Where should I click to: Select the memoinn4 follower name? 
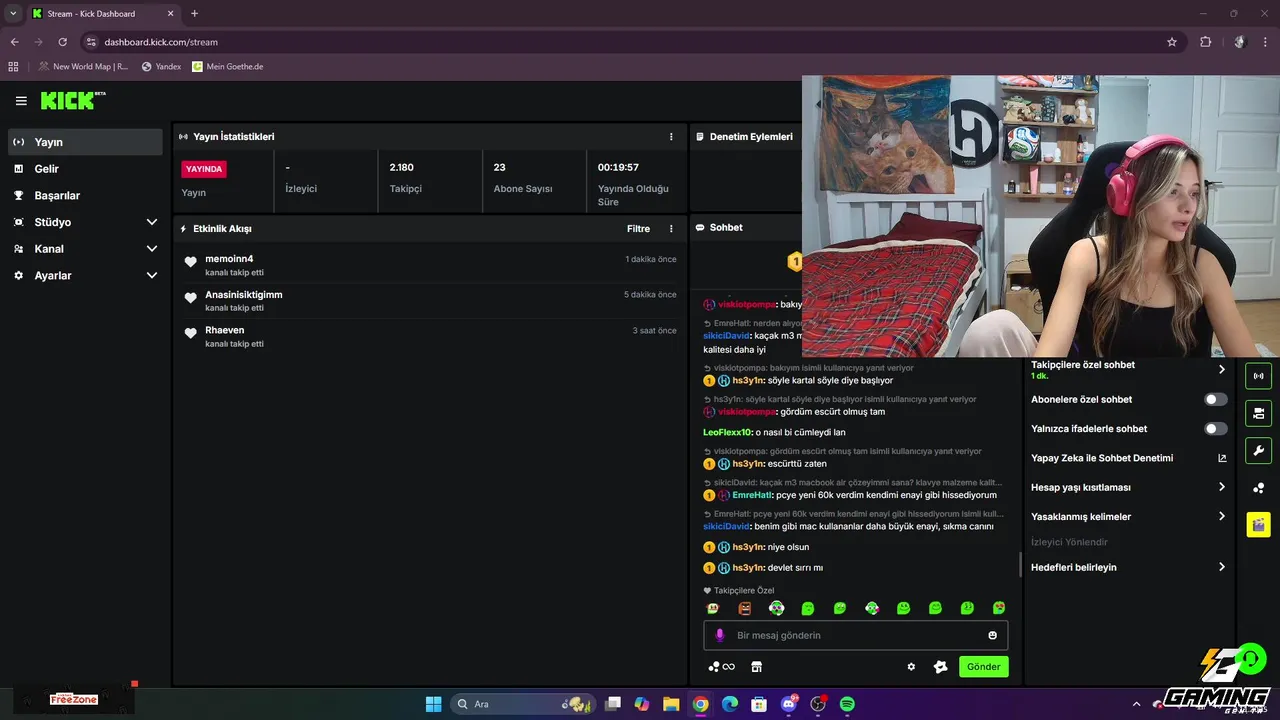(229, 259)
